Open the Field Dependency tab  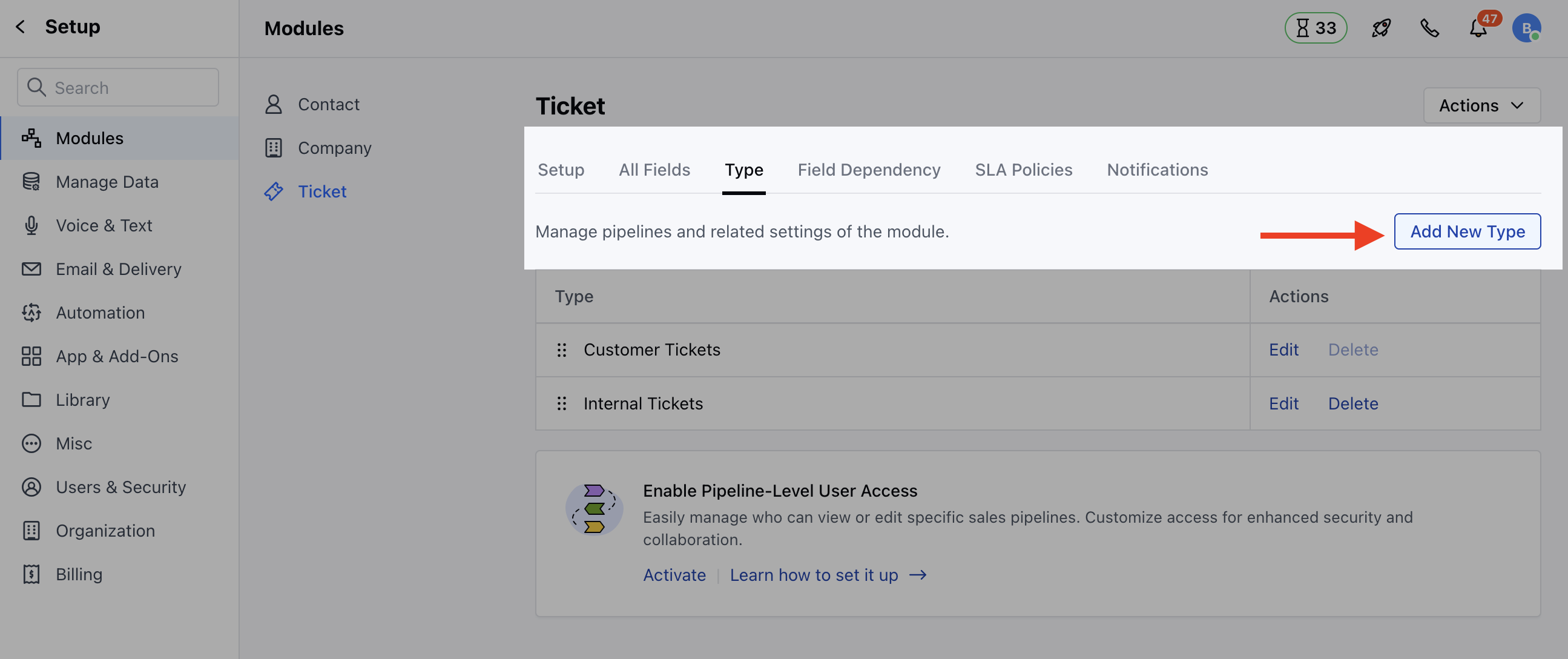(x=869, y=170)
